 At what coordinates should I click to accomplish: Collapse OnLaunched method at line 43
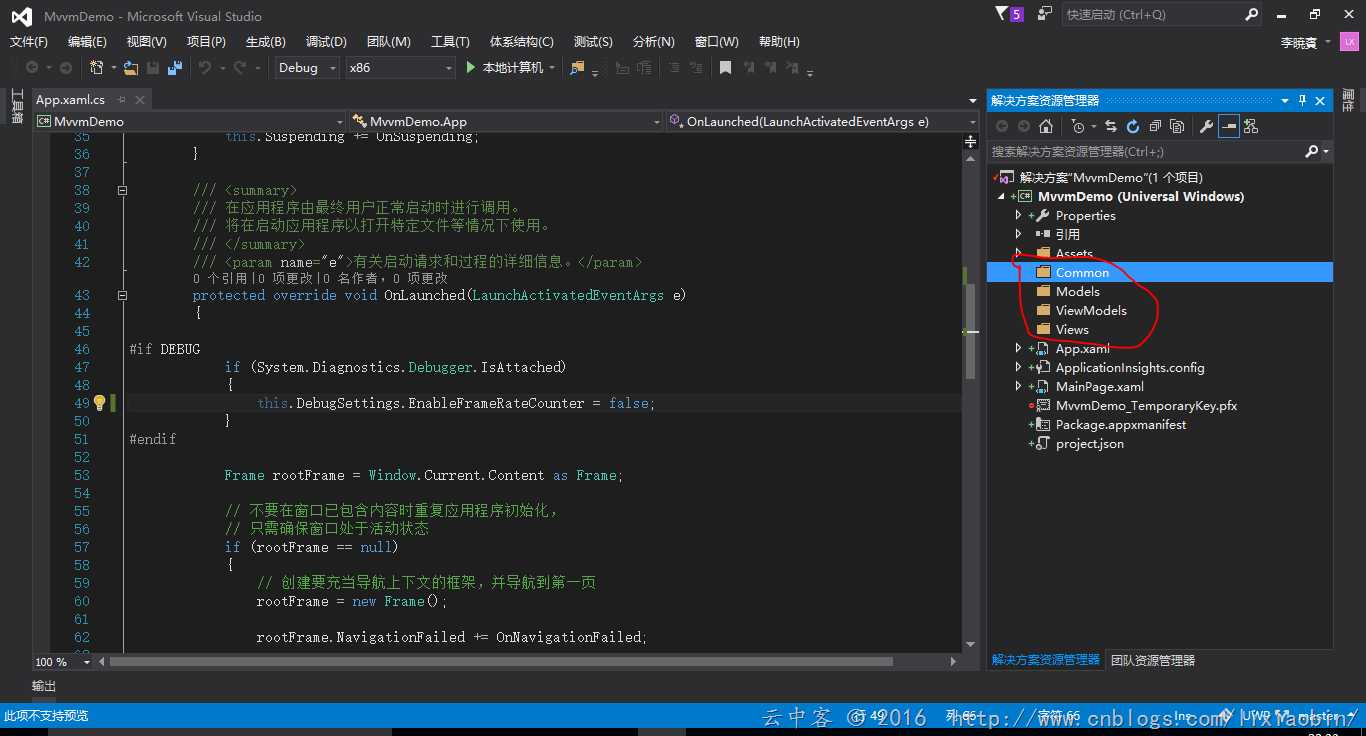click(122, 295)
